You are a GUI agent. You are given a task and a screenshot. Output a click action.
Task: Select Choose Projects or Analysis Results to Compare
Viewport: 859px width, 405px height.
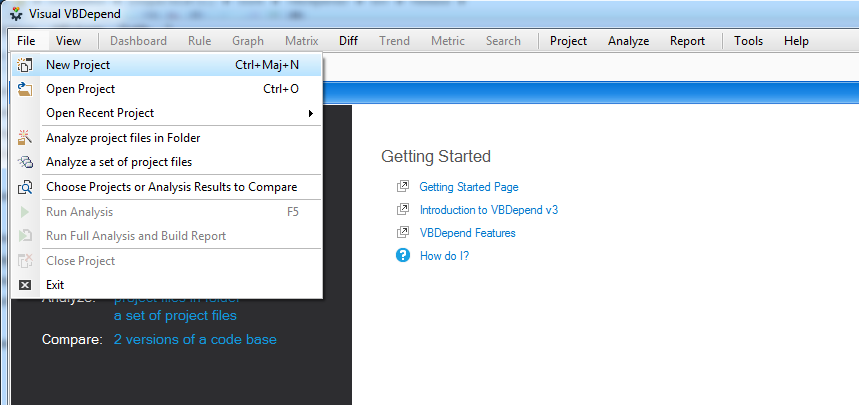pos(171,187)
